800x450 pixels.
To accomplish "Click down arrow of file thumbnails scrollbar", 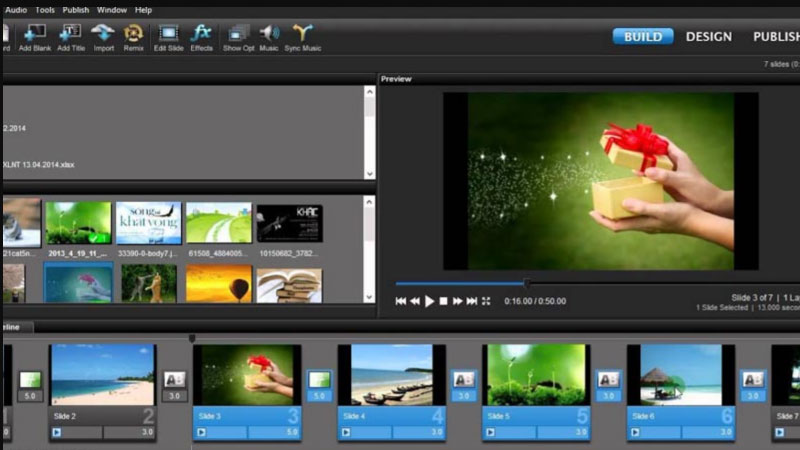I will (x=369, y=297).
